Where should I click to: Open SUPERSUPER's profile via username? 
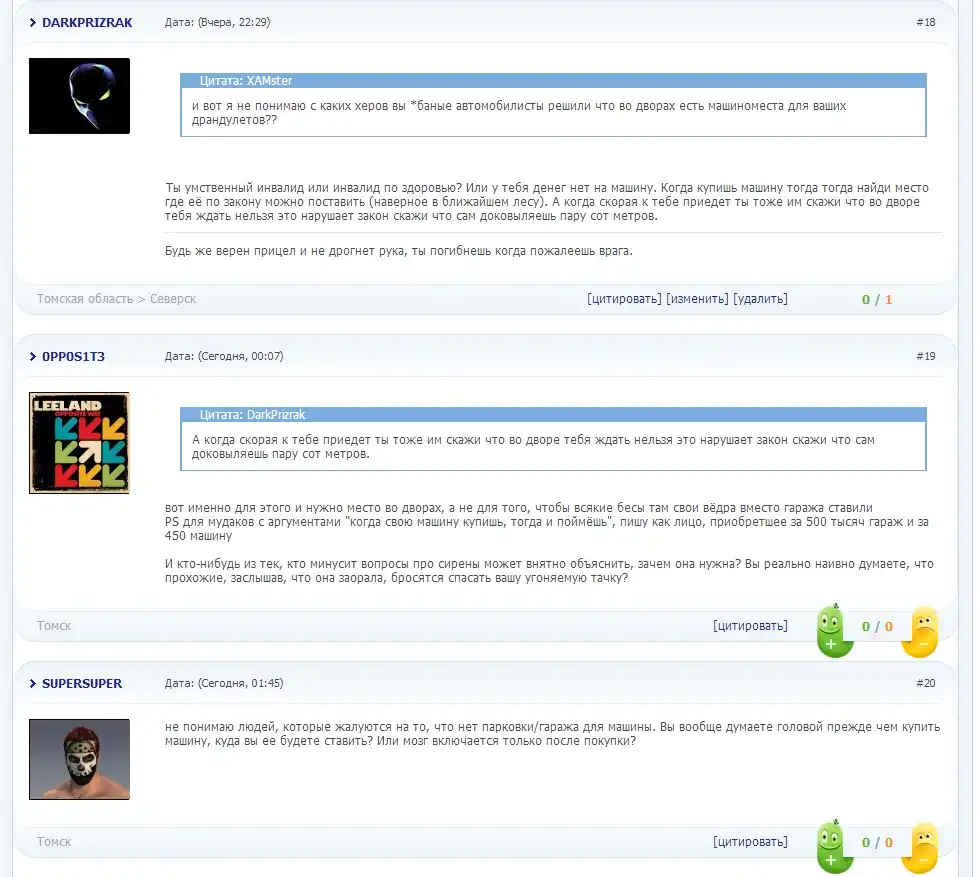(x=82, y=684)
